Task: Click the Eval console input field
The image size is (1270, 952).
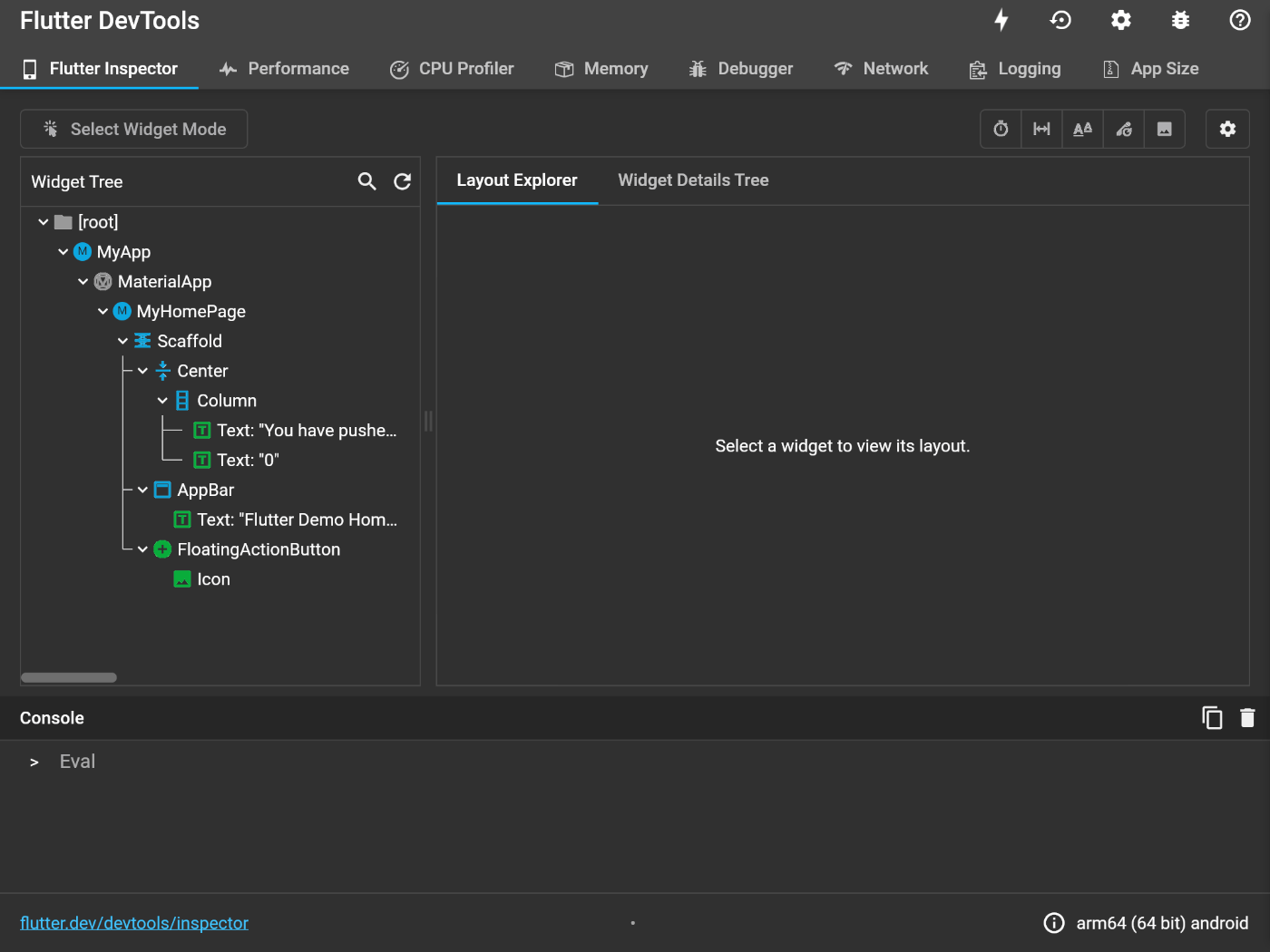Action: (x=635, y=762)
